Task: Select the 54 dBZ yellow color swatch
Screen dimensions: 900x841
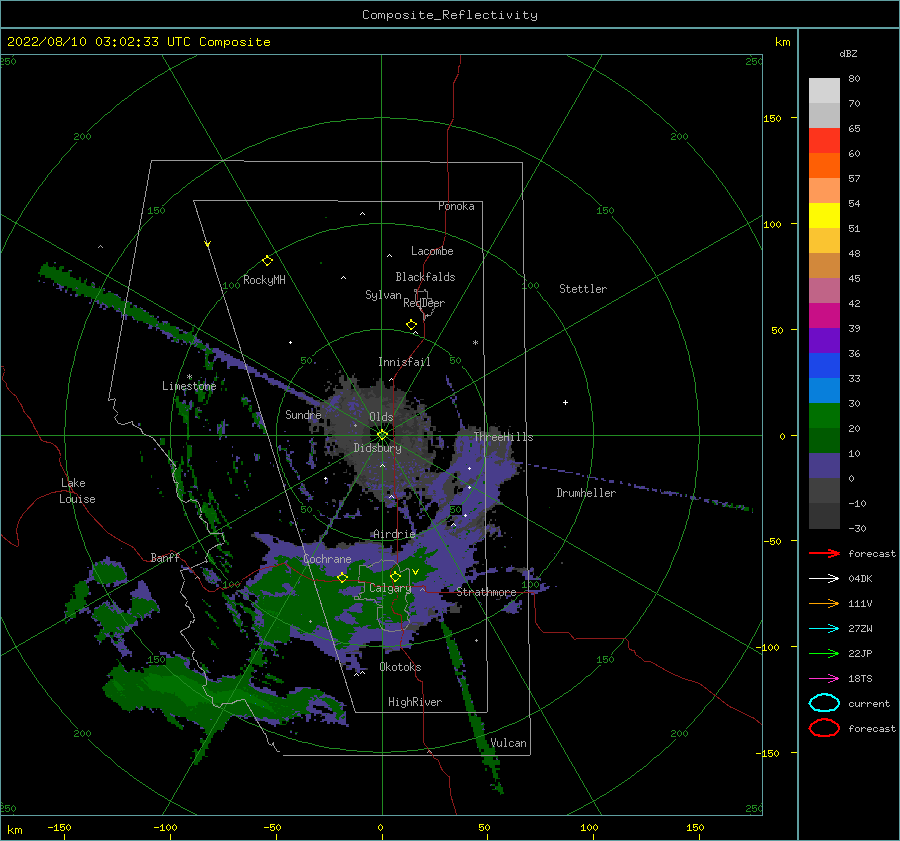Action: [x=824, y=215]
